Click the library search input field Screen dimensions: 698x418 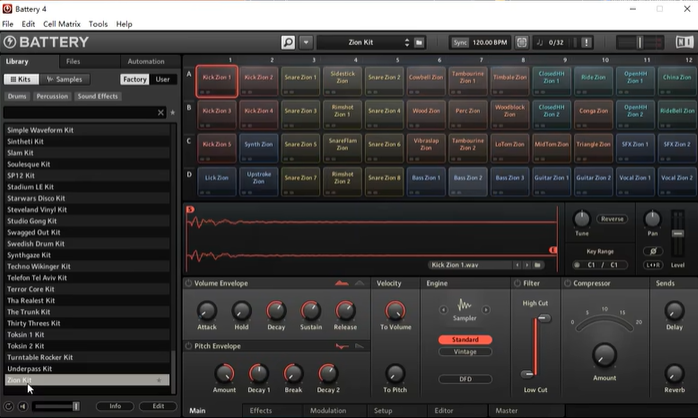[80, 113]
